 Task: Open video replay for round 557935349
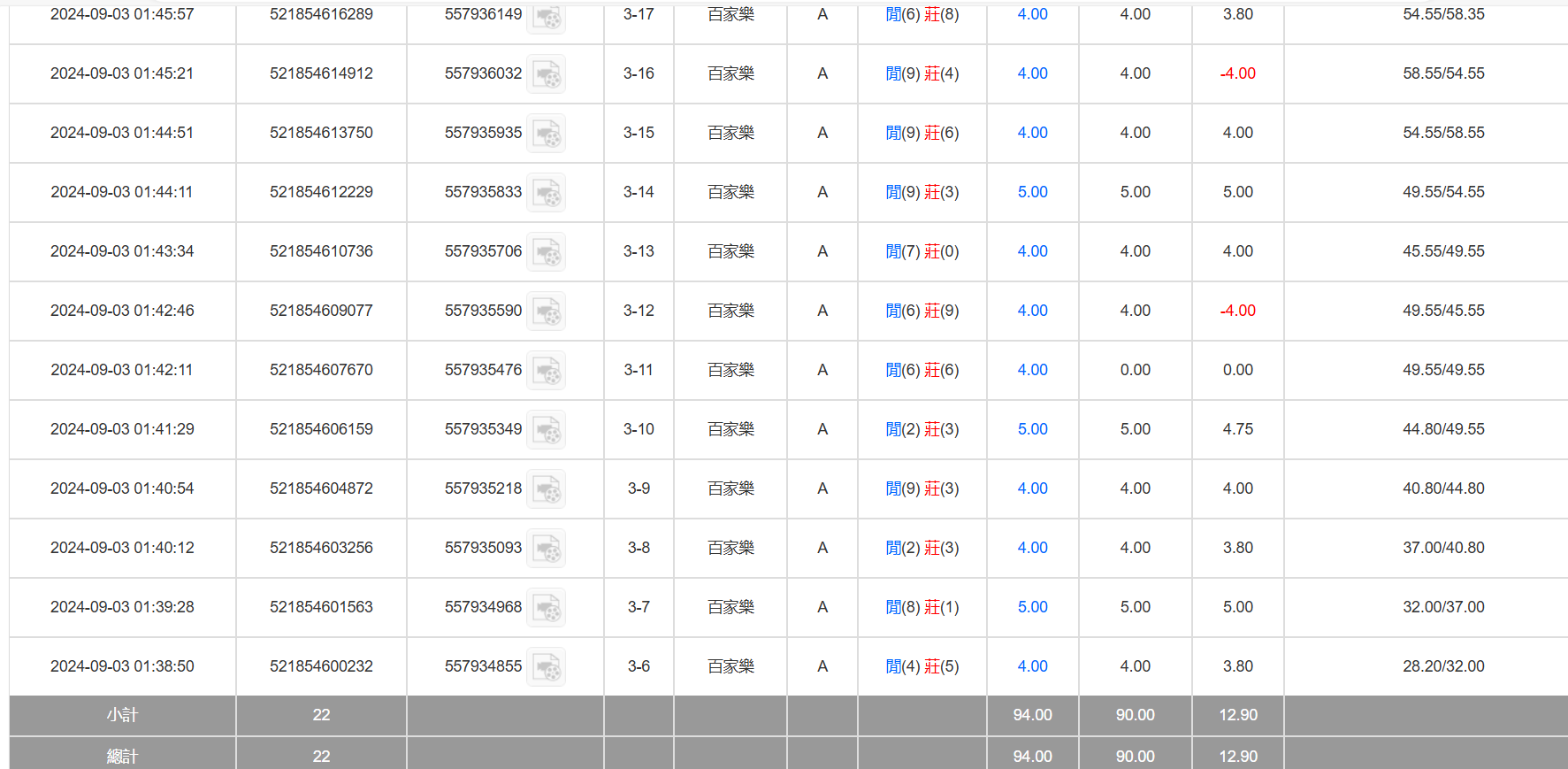point(546,430)
